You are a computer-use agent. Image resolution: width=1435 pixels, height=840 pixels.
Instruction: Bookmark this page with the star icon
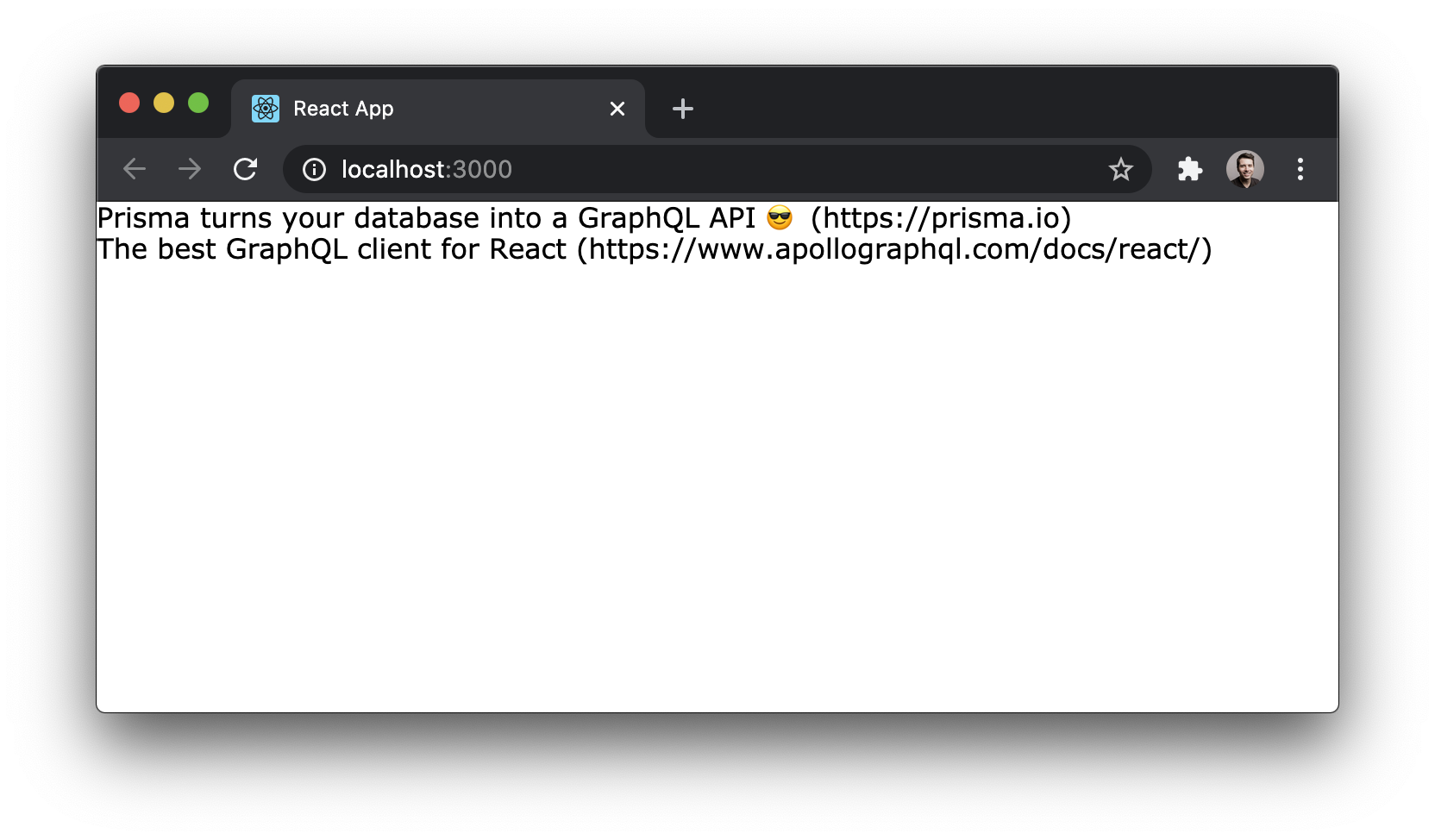click(1120, 169)
